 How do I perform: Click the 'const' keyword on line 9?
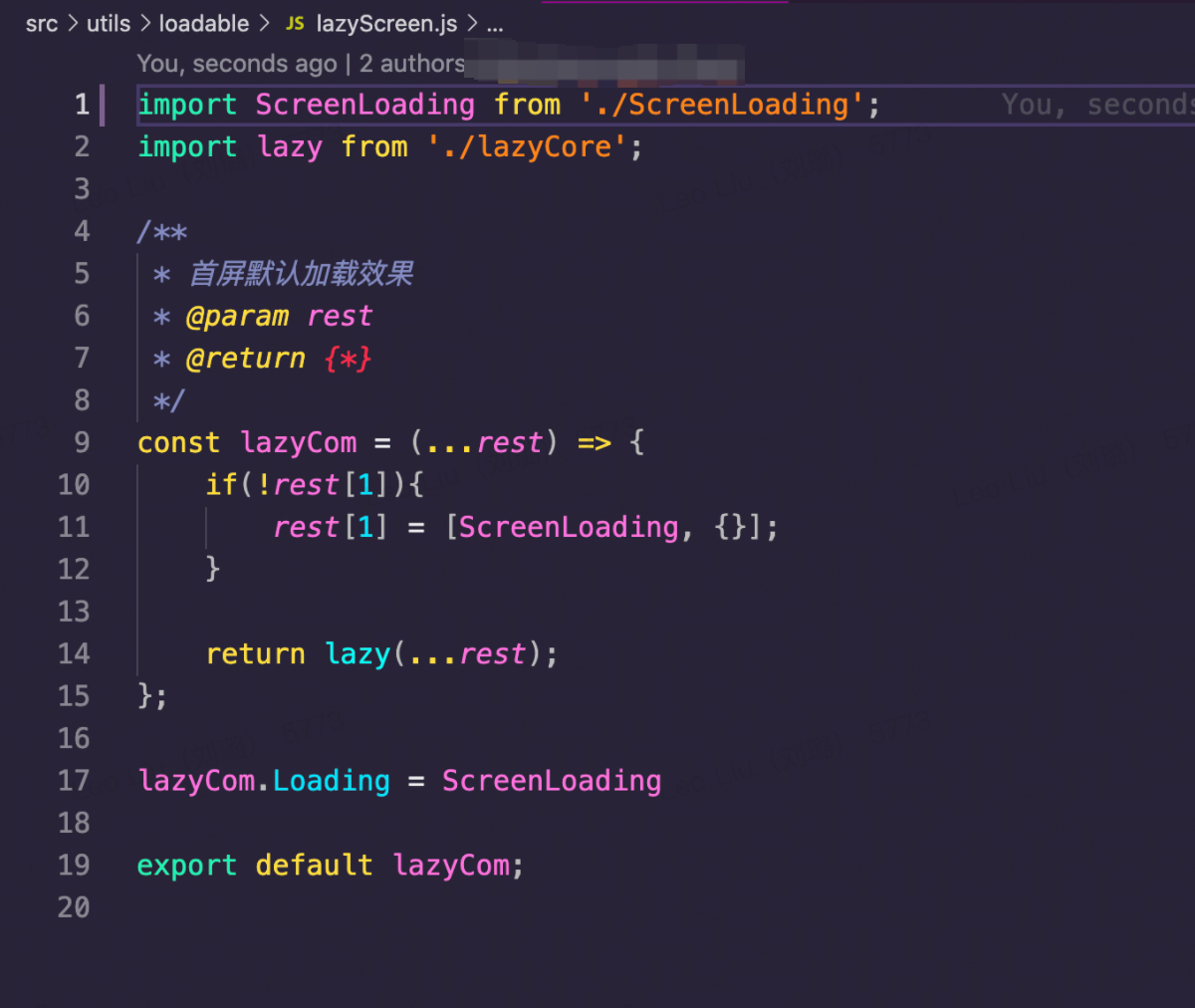[x=178, y=442]
